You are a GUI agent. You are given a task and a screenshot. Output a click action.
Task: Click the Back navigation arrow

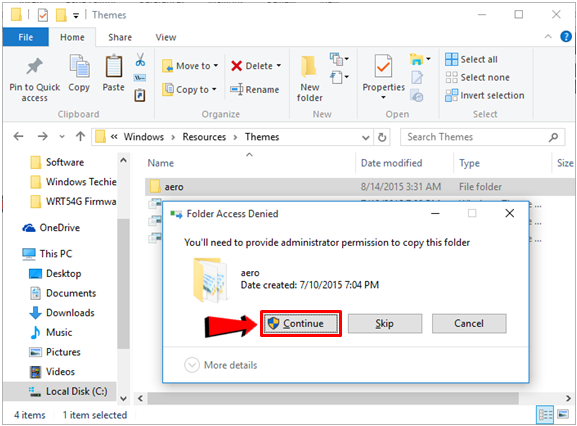pos(18,137)
